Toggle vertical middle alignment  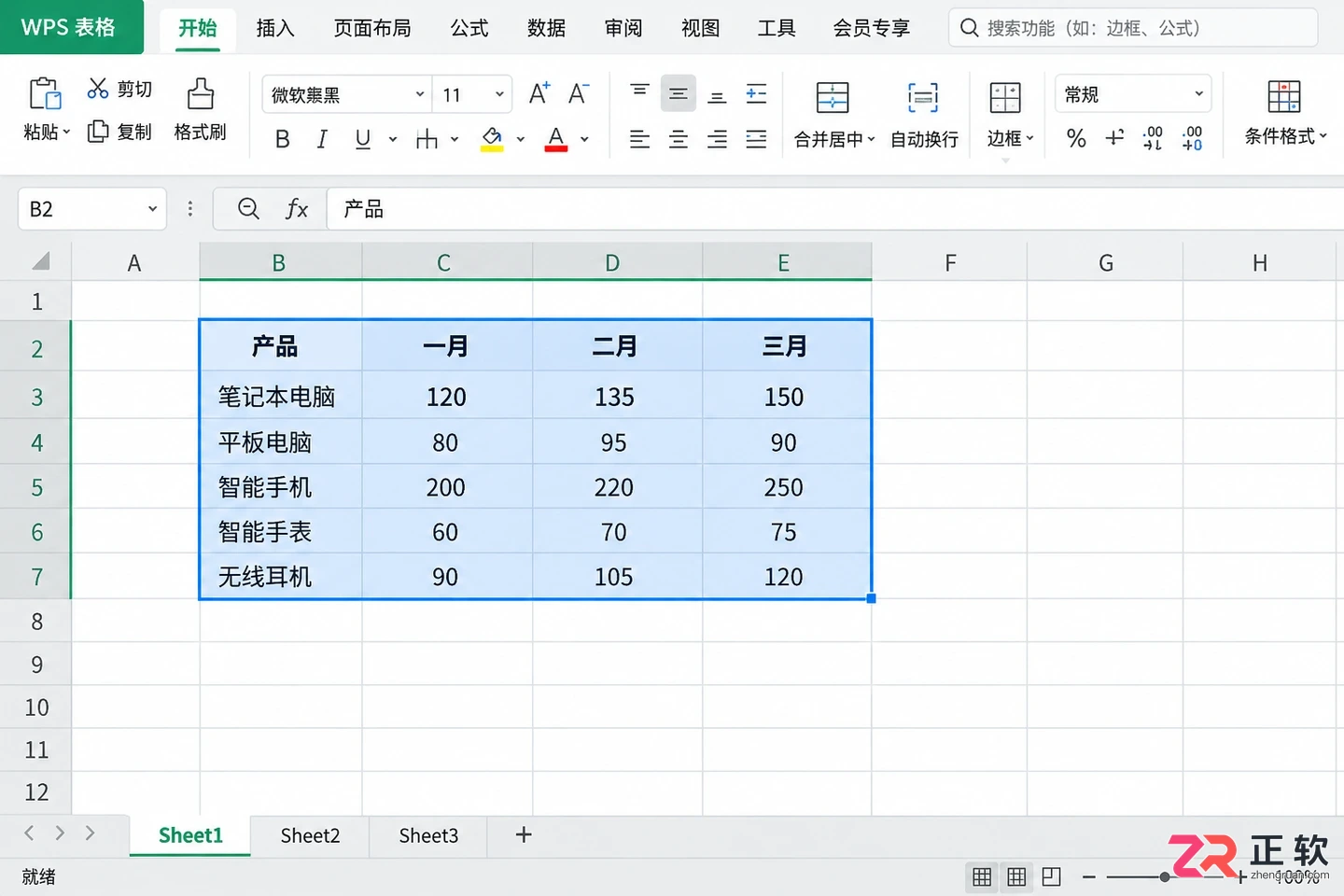coord(679,93)
